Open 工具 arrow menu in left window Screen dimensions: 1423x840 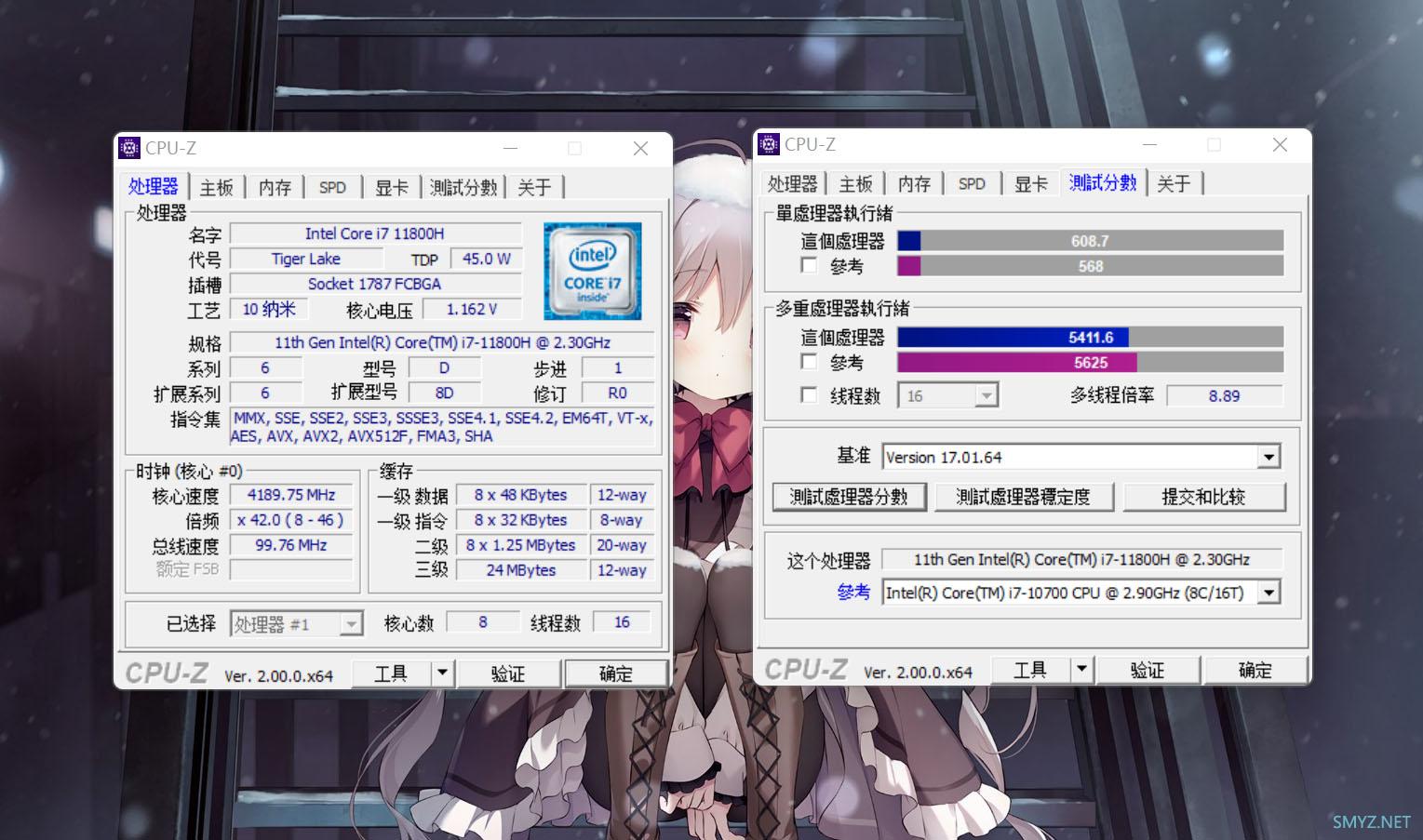[x=443, y=673]
